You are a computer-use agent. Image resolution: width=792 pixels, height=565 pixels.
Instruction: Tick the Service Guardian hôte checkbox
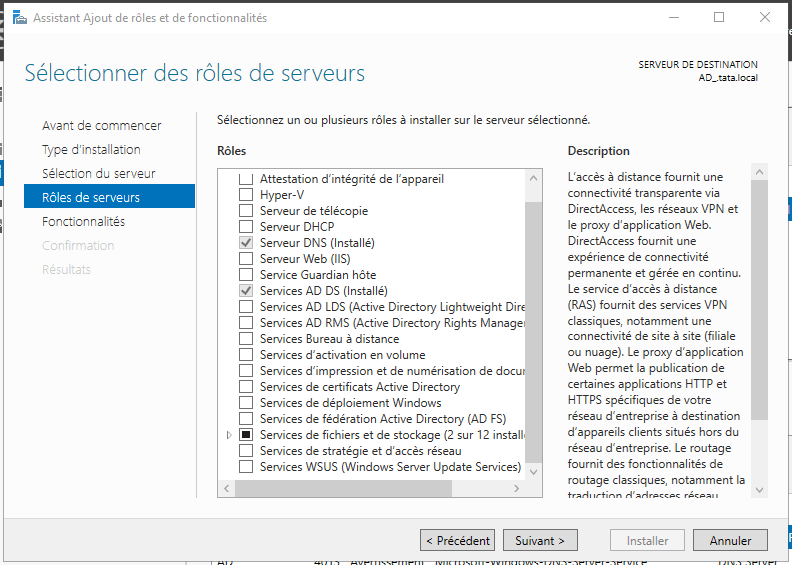pyautogui.click(x=246, y=275)
